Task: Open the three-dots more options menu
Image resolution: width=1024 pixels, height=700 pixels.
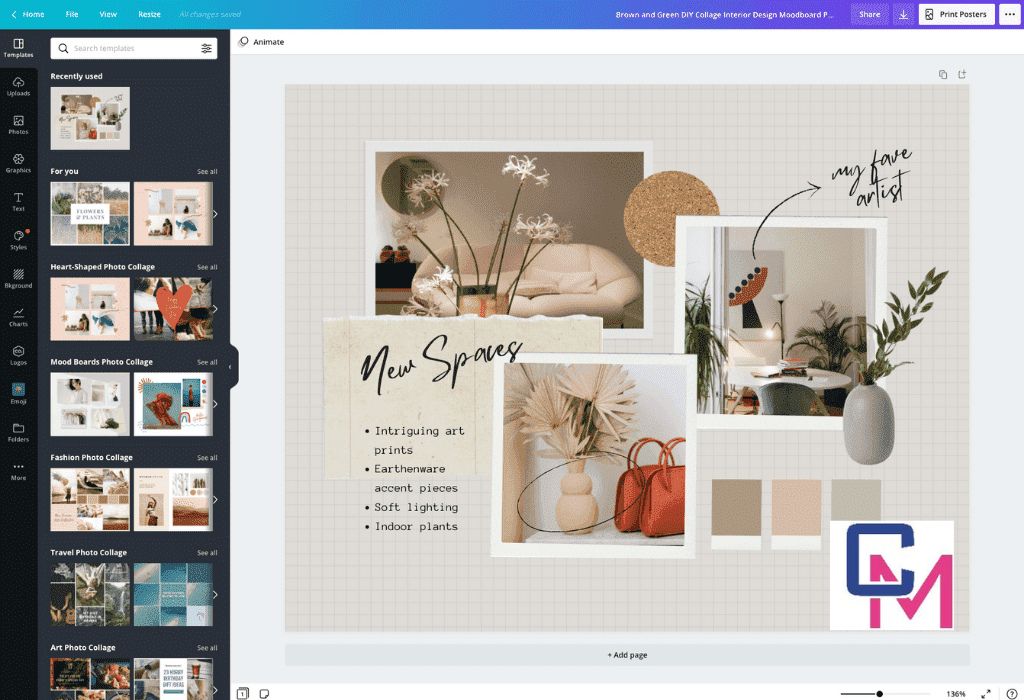Action: pos(1008,14)
